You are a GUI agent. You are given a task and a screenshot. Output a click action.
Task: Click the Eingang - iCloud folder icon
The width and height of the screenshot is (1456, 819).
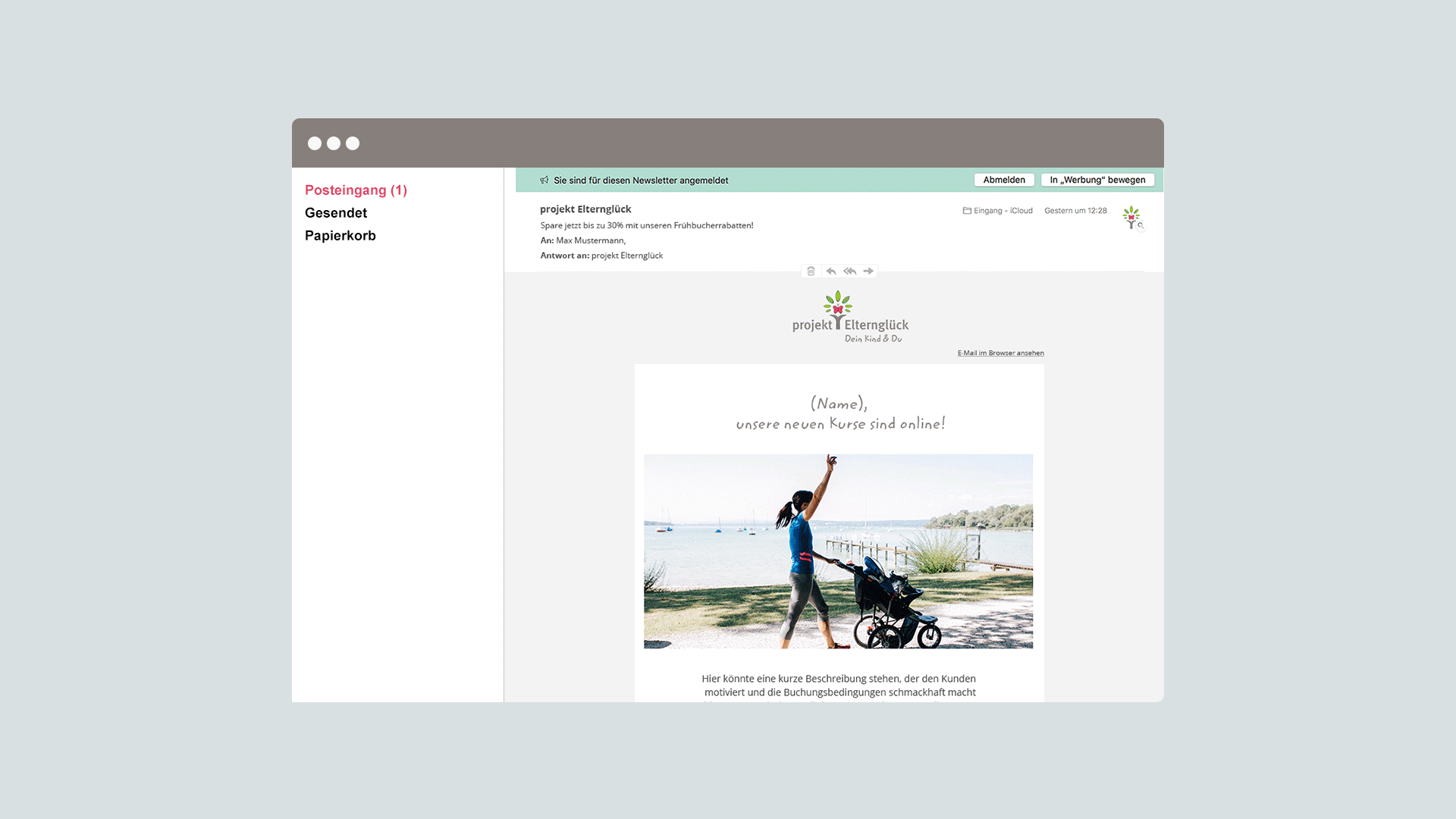[967, 211]
